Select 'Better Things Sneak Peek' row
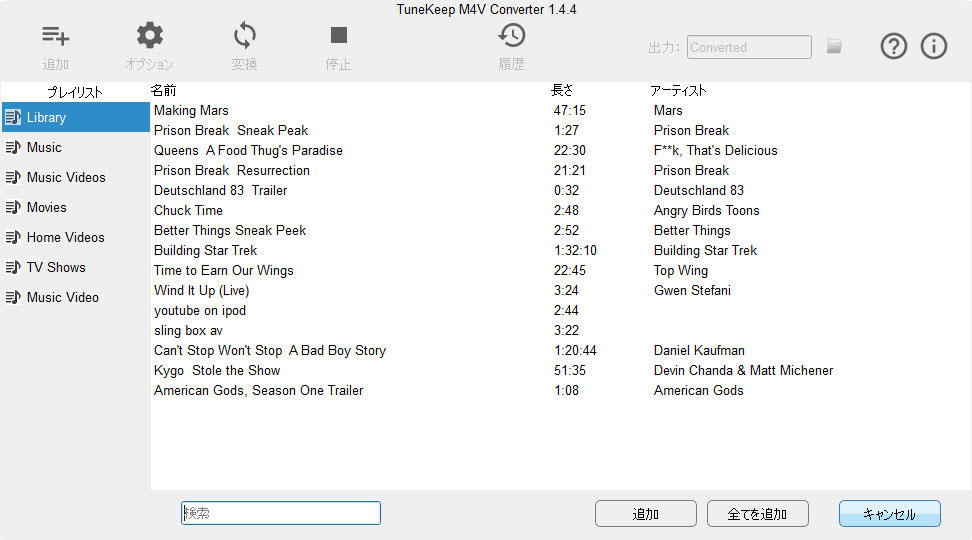 tap(560, 231)
